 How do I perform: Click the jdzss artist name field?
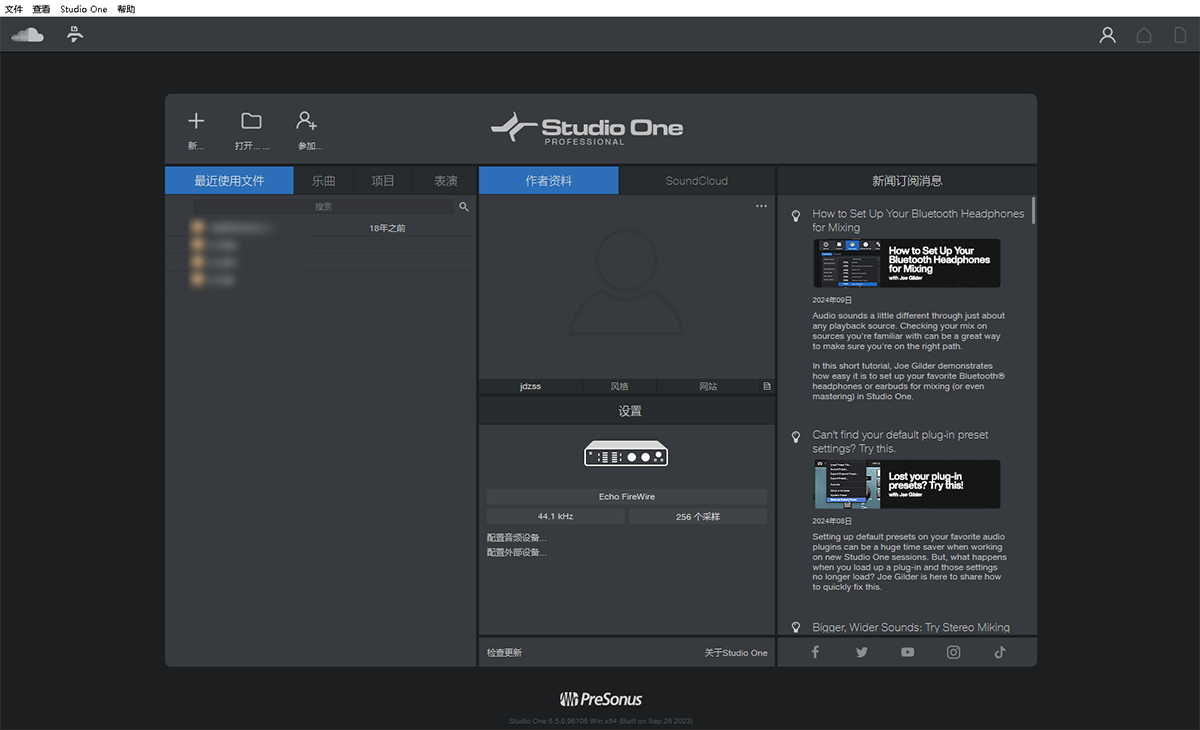530,386
